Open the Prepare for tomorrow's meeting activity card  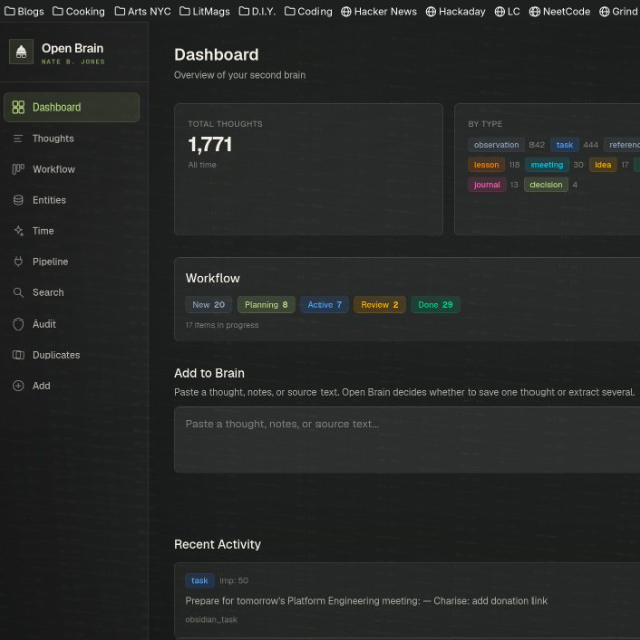[407, 600]
